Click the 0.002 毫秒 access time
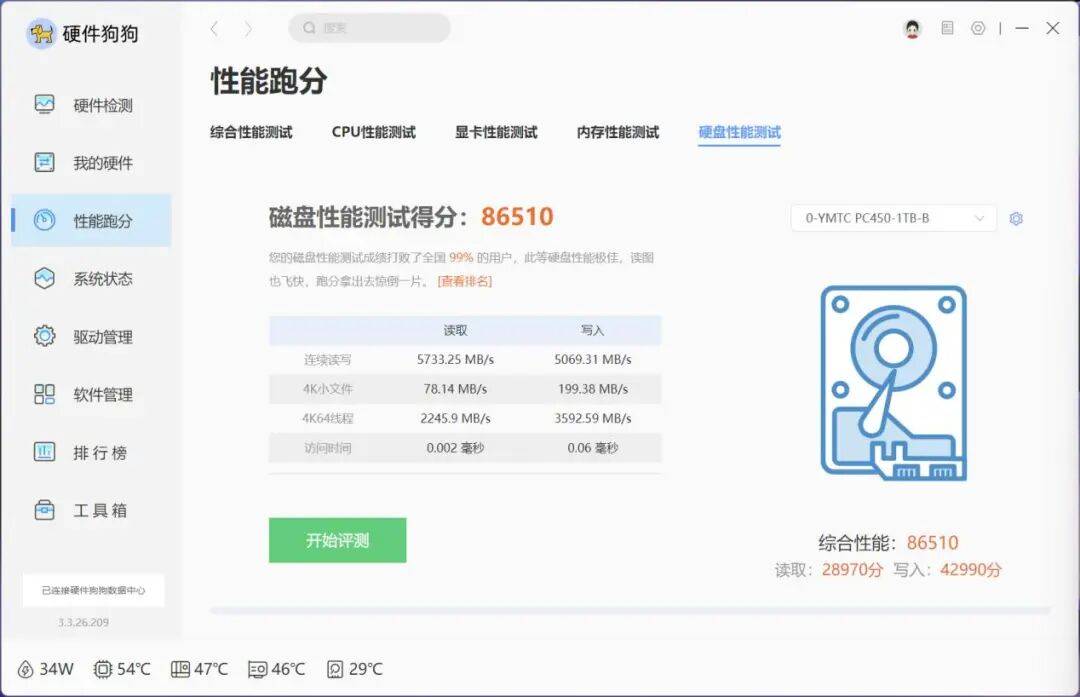 [455, 448]
